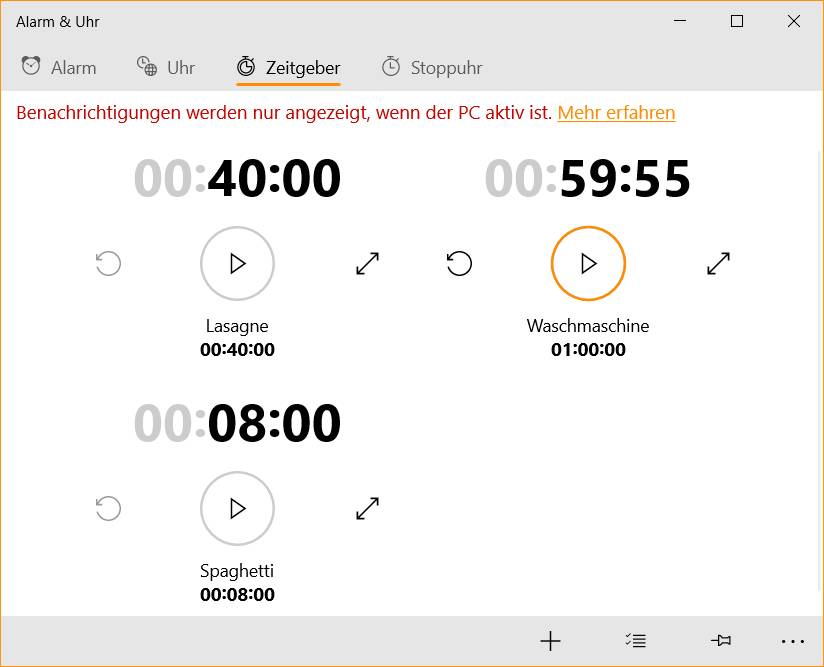The width and height of the screenshot is (824, 667).
Task: Open the timer edit mode
Action: click(636, 641)
